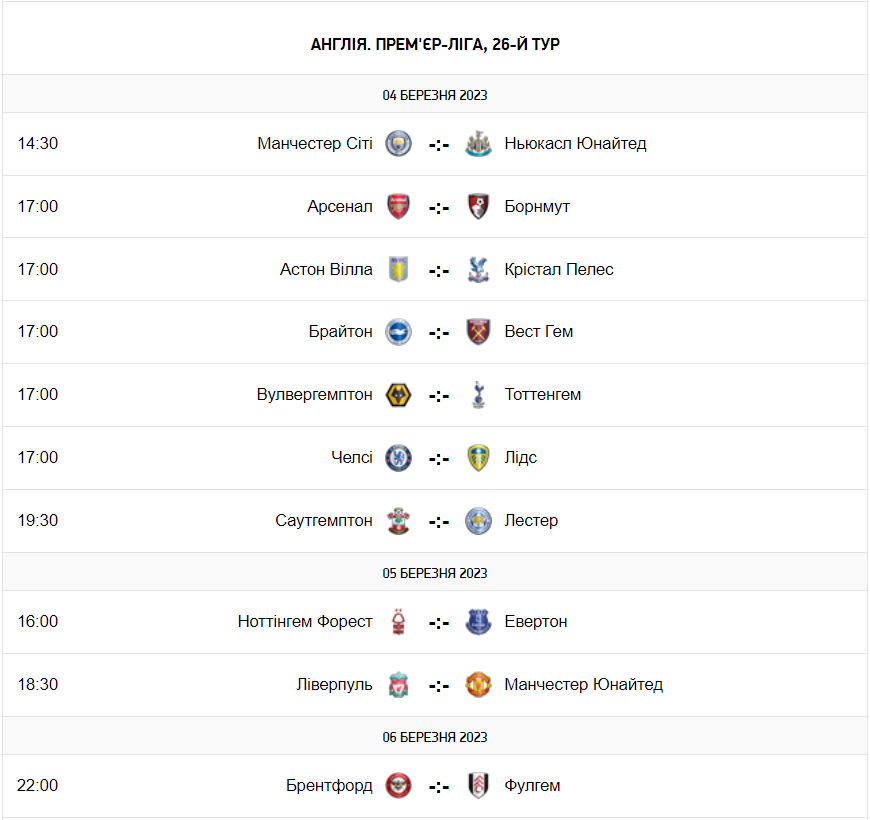870x820 pixels.
Task: Open the Брайтон team link
Action: pyautogui.click(x=340, y=332)
